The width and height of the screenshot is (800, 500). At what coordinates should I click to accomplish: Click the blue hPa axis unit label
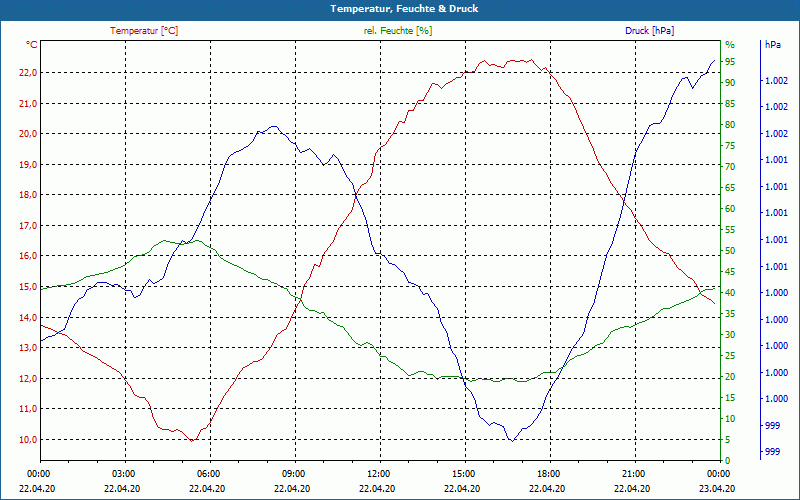pos(772,45)
